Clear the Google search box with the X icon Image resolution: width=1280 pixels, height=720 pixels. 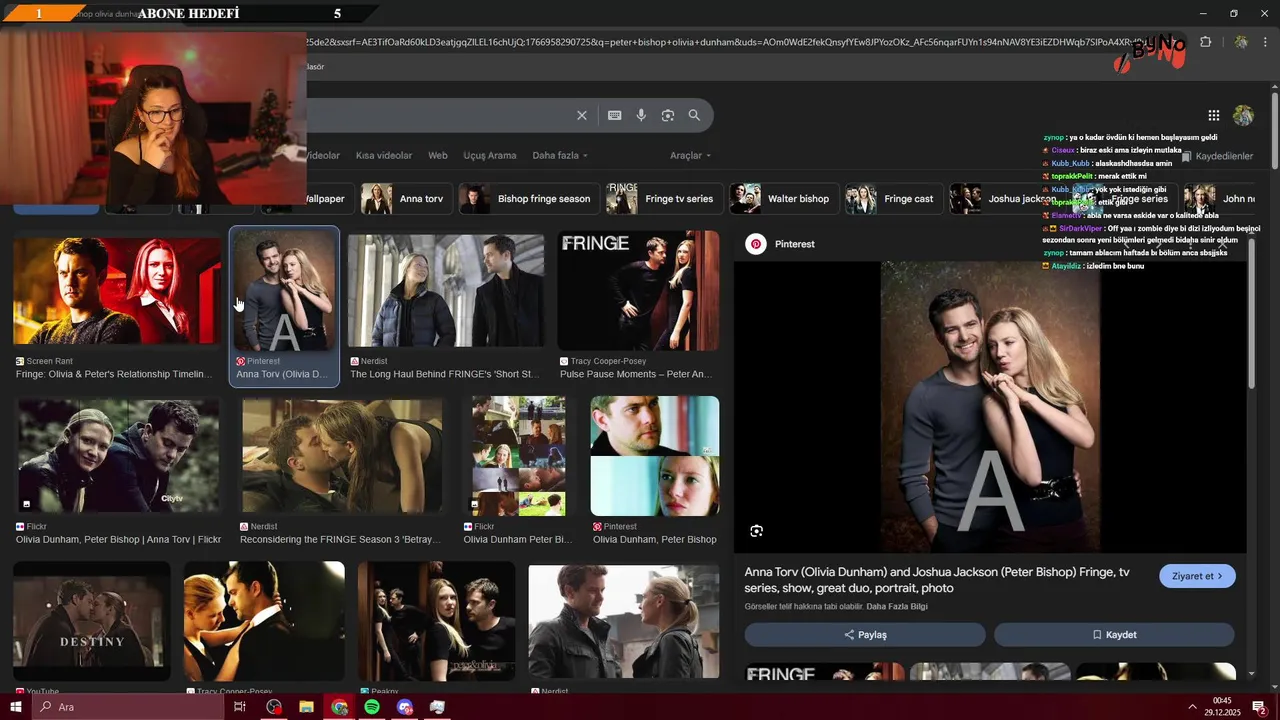(x=582, y=116)
